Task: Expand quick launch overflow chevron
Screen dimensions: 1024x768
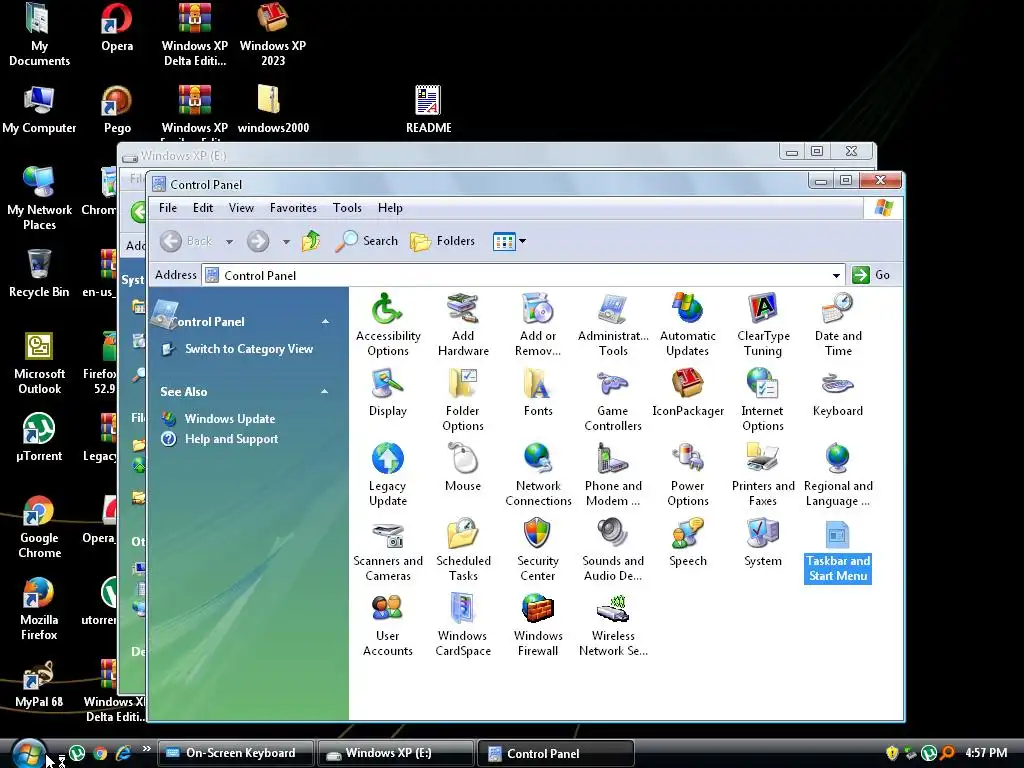Action: pos(146,748)
